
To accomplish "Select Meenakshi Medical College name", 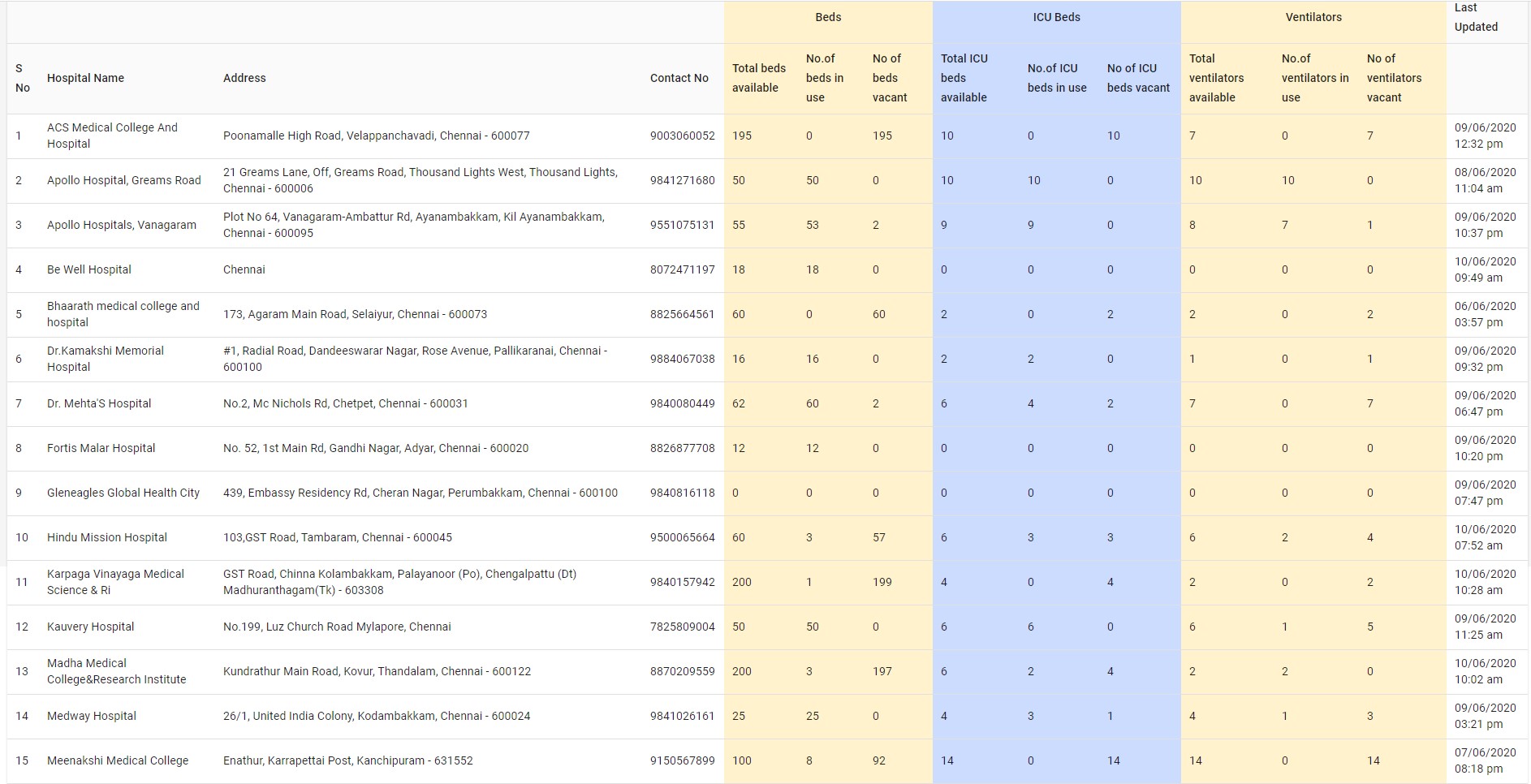I will (118, 760).
